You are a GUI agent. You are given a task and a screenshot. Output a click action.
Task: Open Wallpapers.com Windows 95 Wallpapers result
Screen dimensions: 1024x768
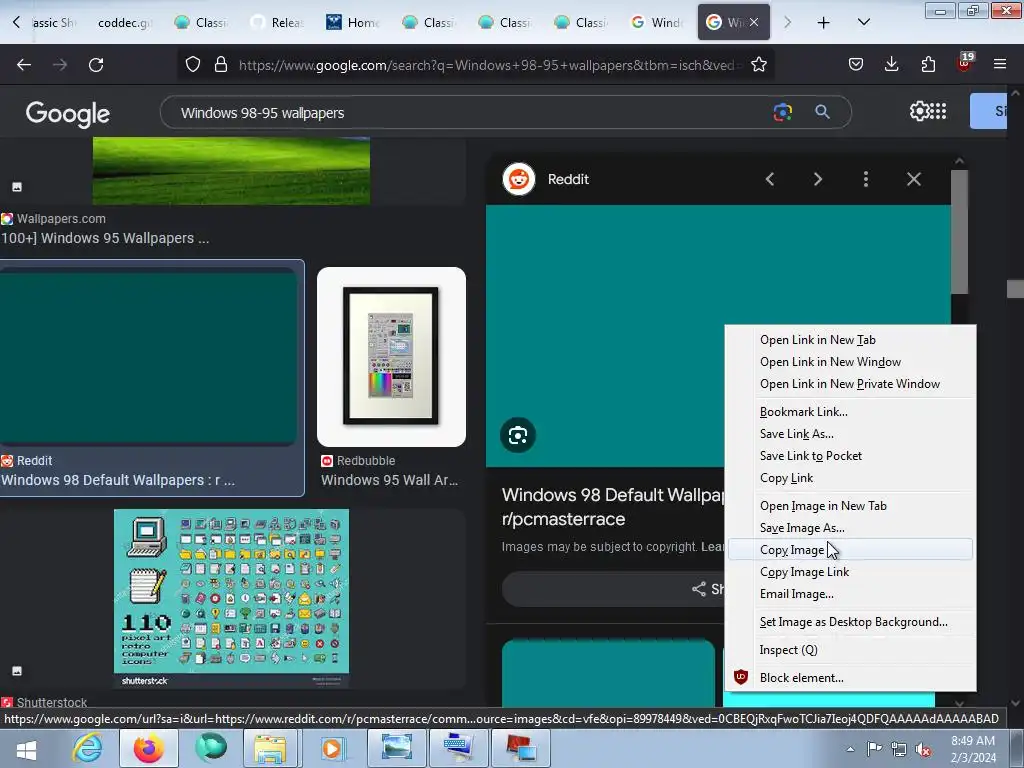click(104, 238)
